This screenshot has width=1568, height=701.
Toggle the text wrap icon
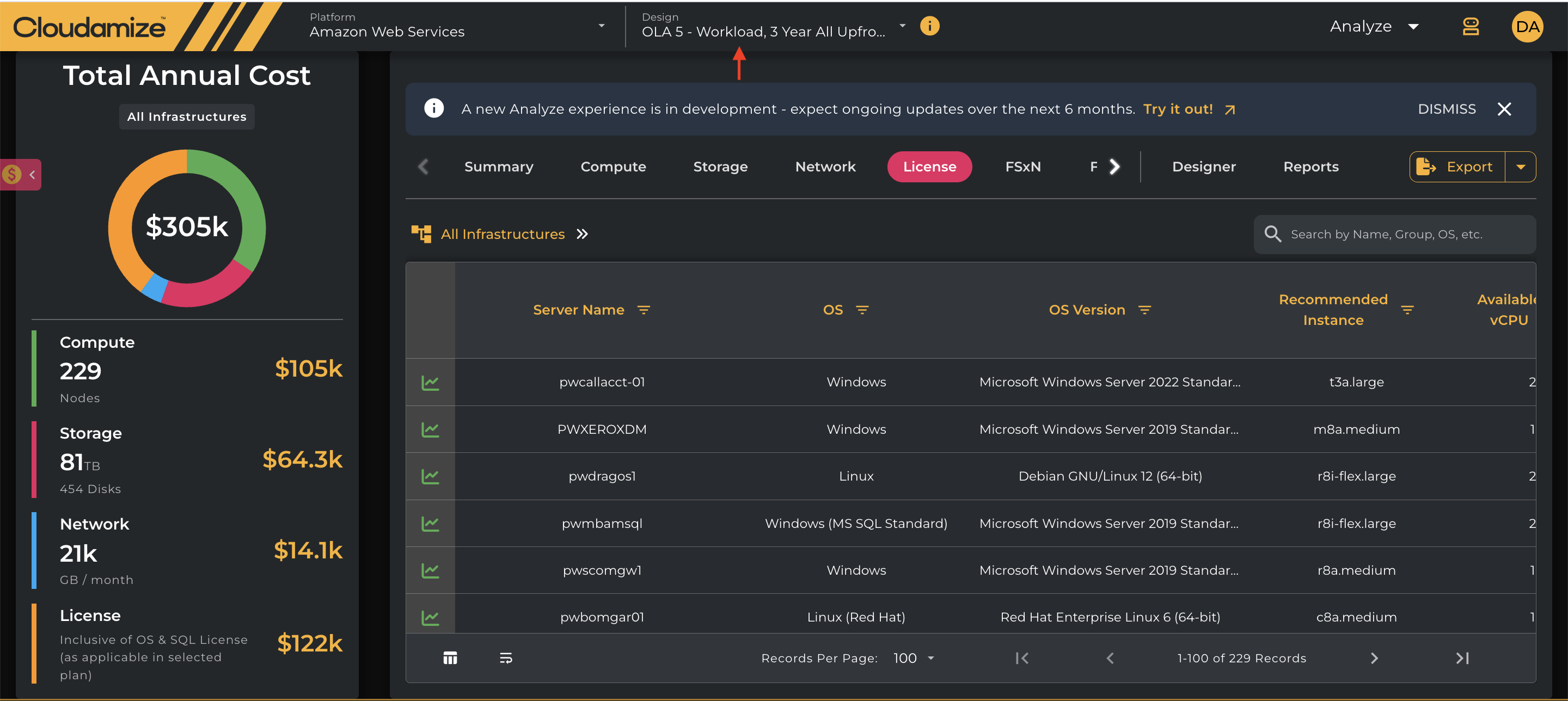pos(505,658)
